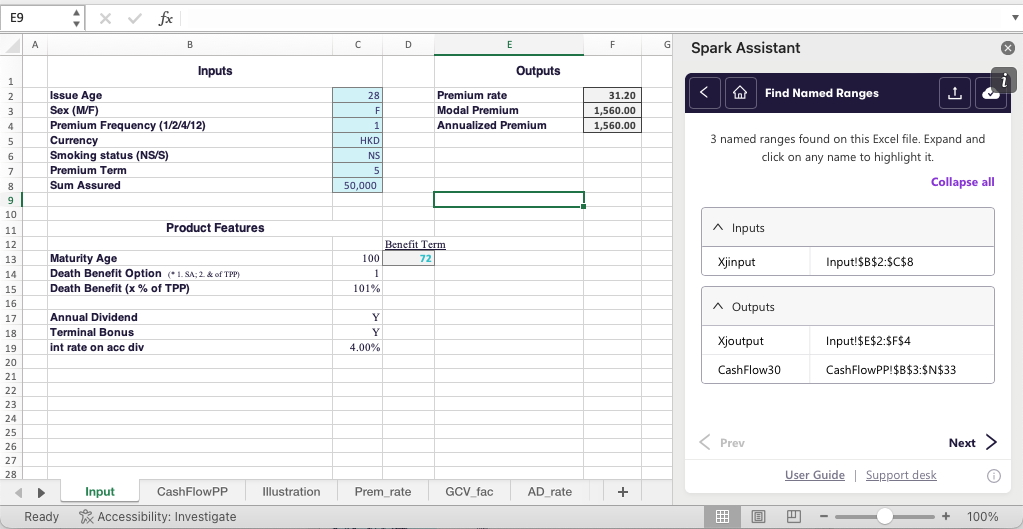Open the Support desk link
1023x529 pixels.
tap(901, 475)
